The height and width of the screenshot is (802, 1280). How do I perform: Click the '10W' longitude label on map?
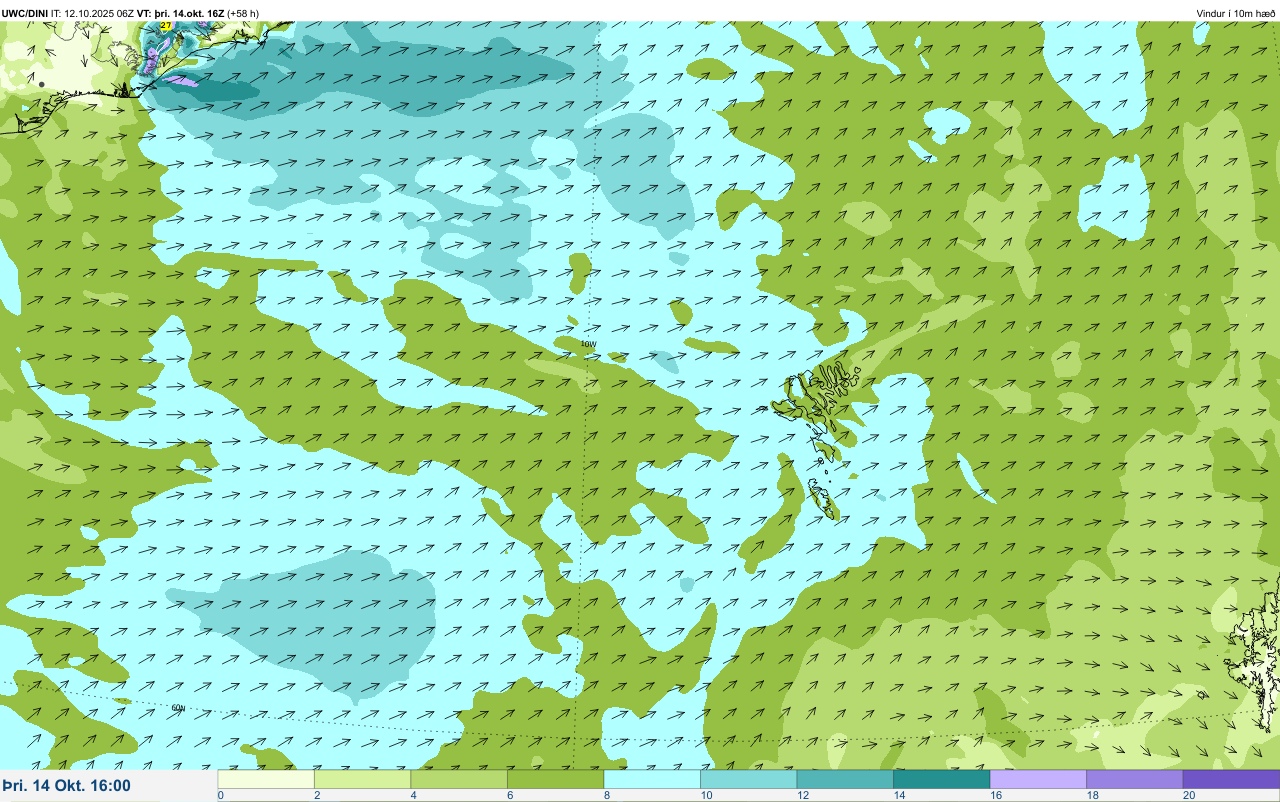(x=589, y=344)
